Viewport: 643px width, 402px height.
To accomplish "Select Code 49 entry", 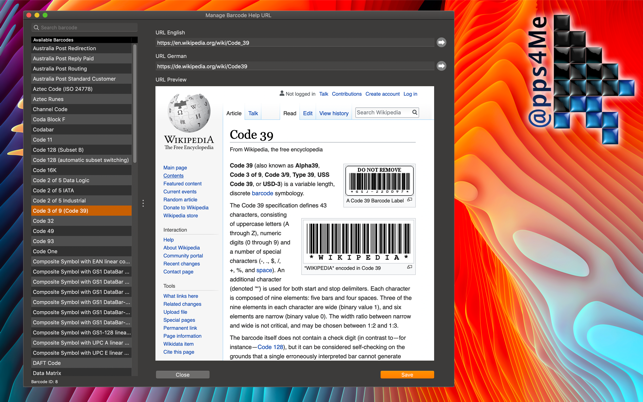I will 82,231.
